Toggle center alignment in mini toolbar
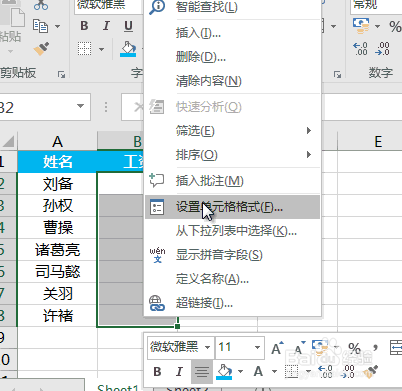This screenshot has width=402, height=391. tap(202, 372)
